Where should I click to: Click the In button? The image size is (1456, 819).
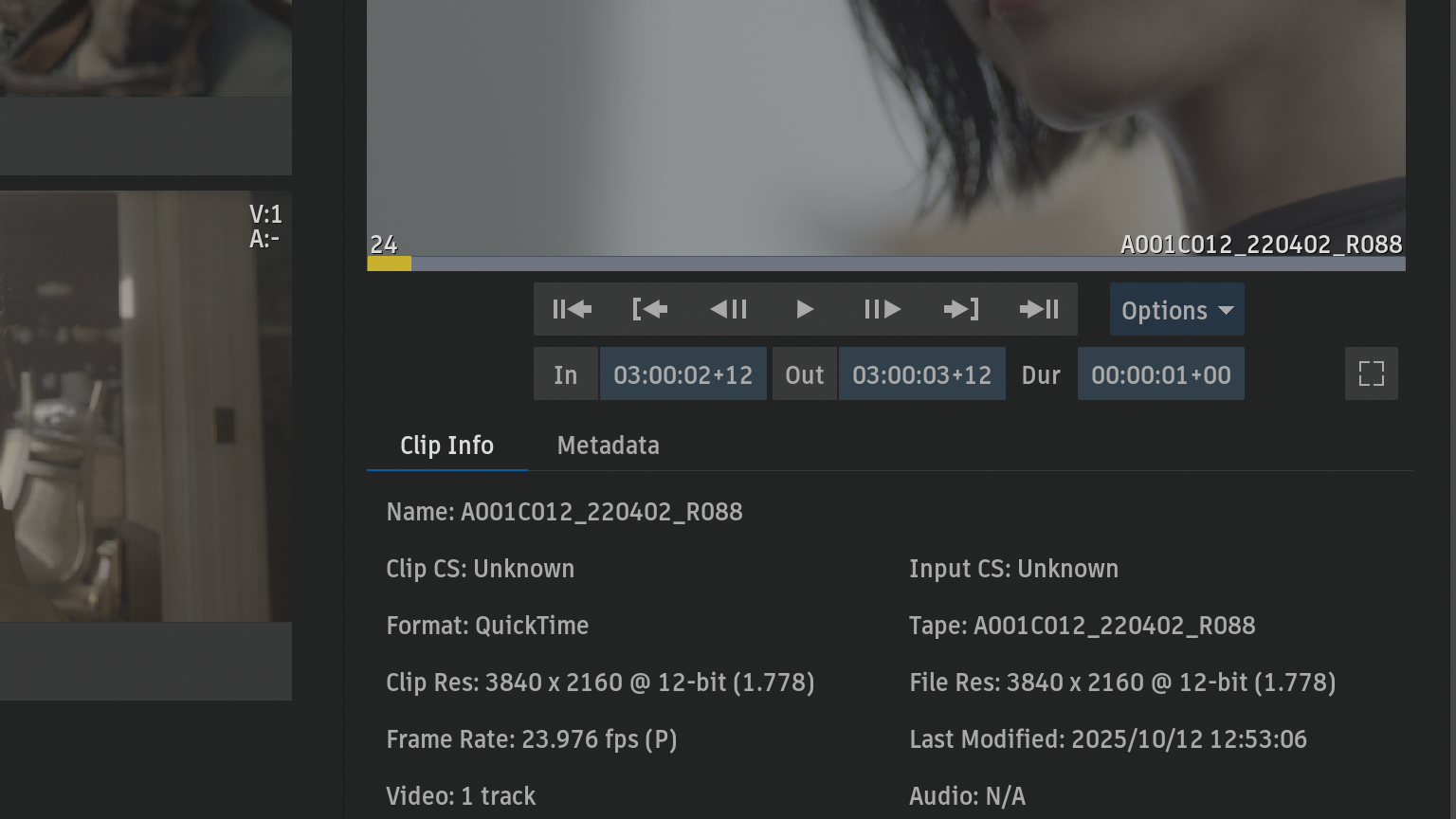(x=566, y=374)
